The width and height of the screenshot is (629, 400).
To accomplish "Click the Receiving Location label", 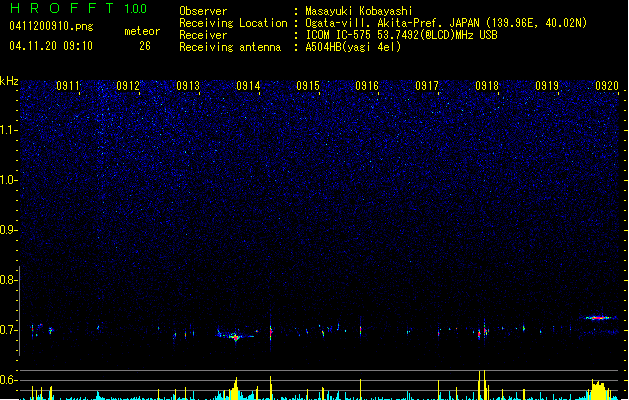I will point(233,23).
